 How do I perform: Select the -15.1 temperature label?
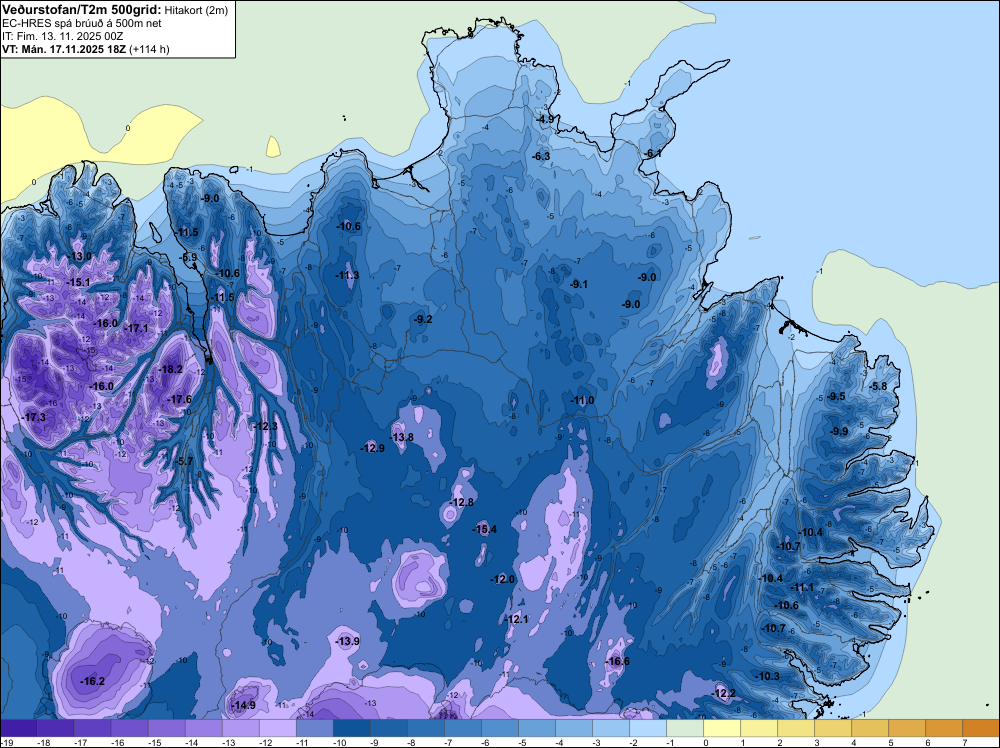[x=78, y=282]
